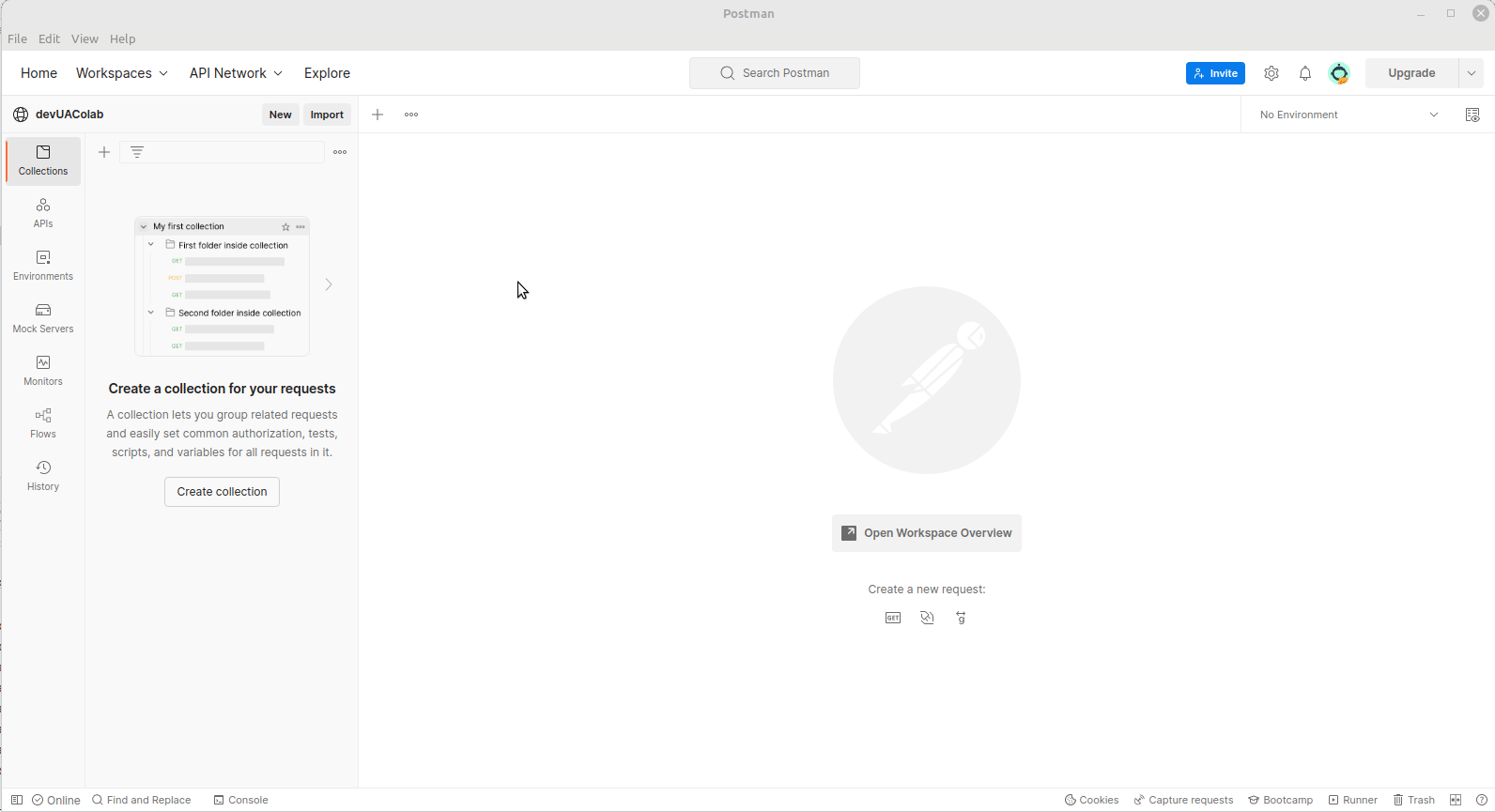Toggle two-pane view in status bar

1456,800
